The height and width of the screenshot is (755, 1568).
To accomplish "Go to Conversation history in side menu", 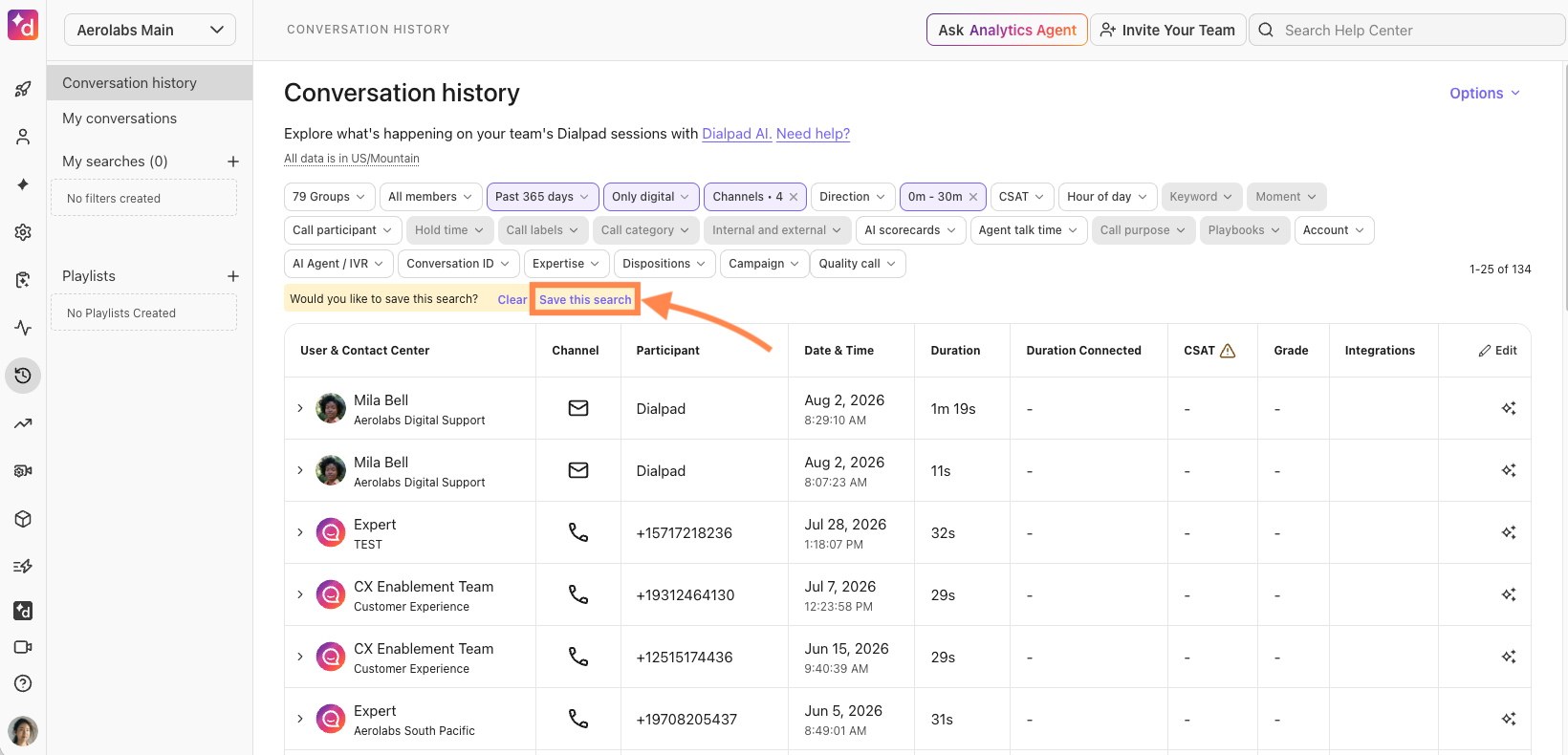I will pyautogui.click(x=150, y=83).
